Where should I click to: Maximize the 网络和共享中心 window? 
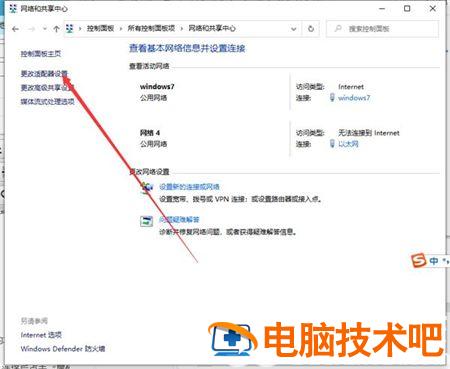tap(407, 9)
